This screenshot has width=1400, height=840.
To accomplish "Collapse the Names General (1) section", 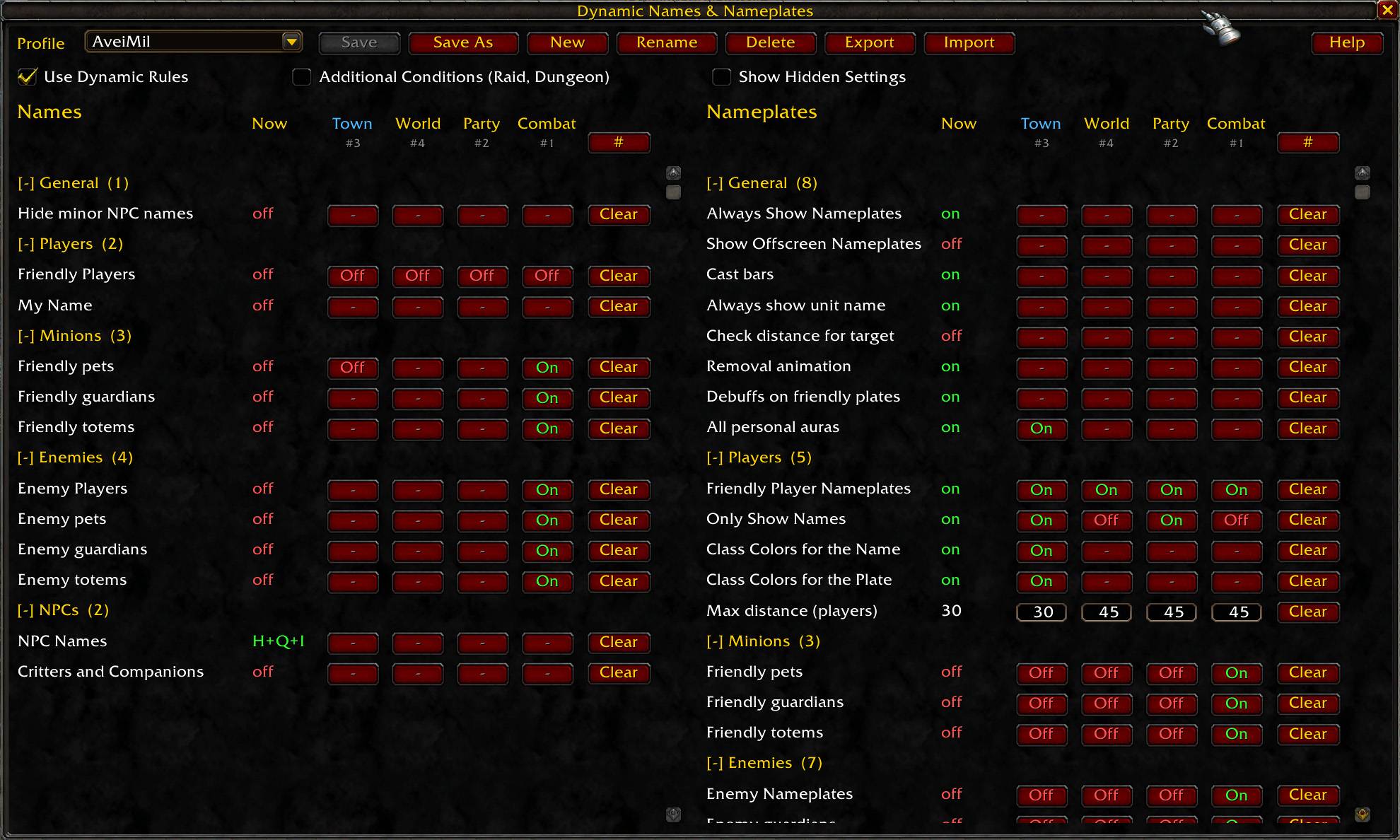I will 73,183.
